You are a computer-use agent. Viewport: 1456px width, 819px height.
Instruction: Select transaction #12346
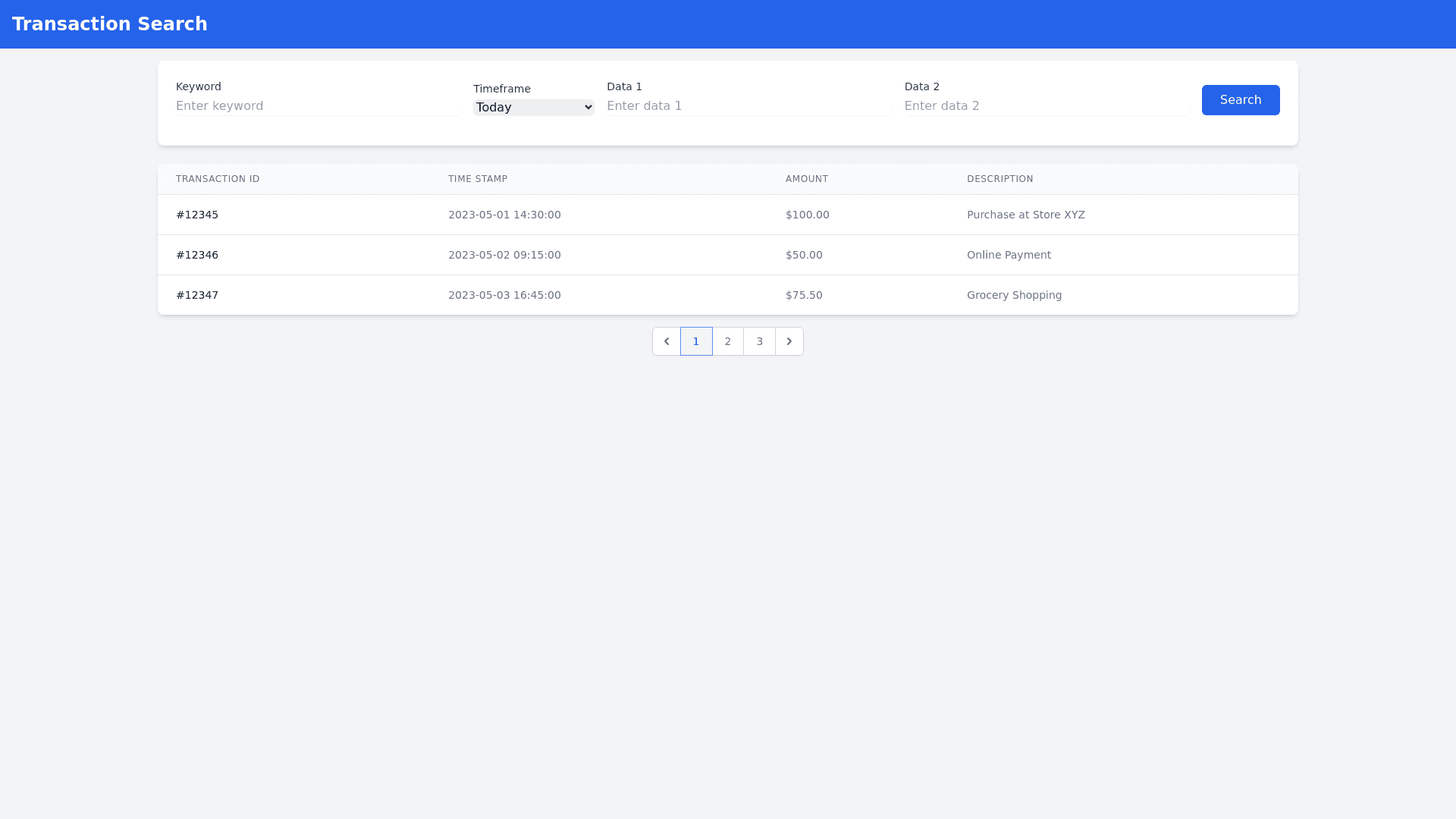coord(197,255)
